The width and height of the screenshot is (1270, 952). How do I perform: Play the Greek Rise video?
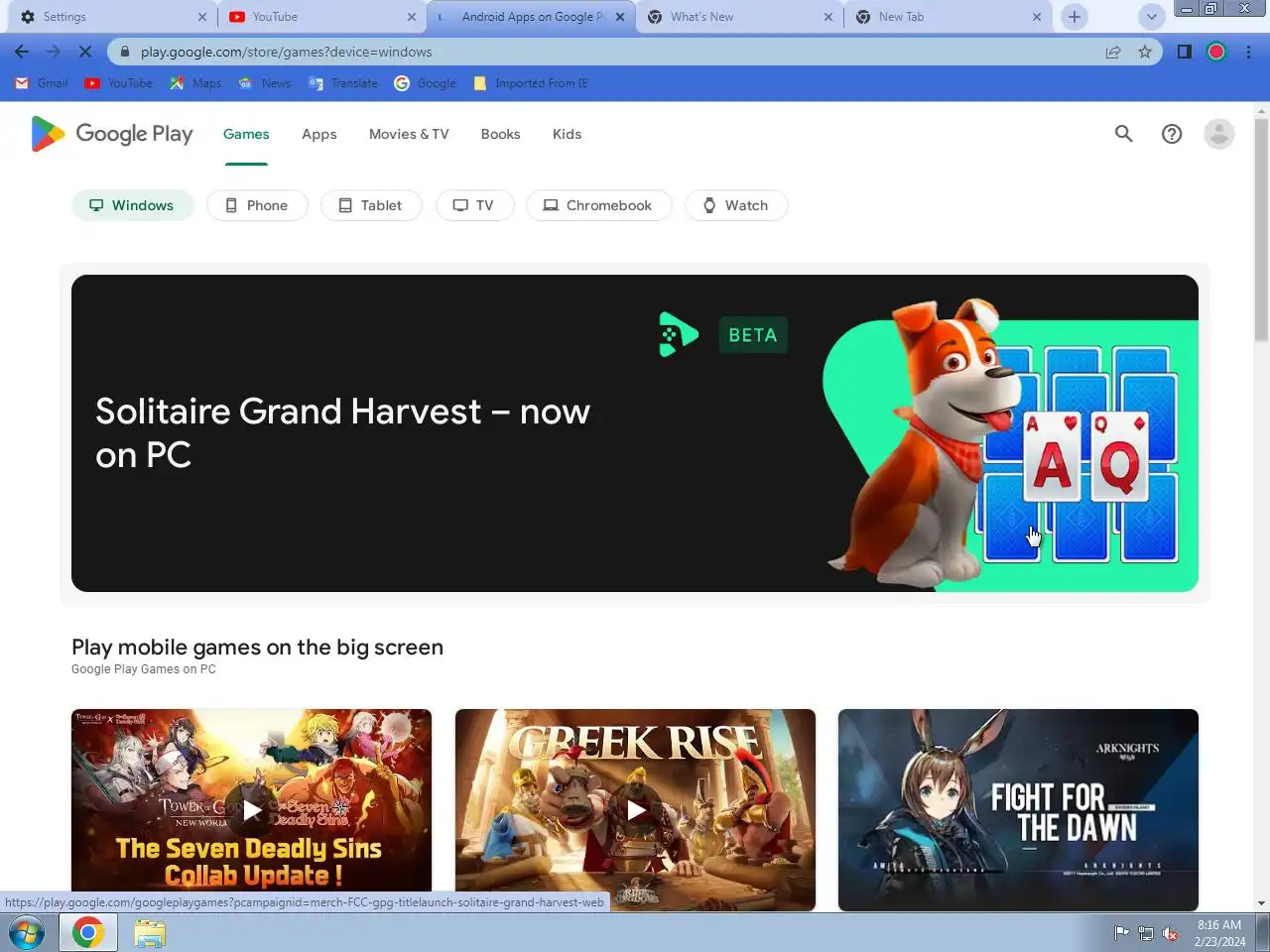635,810
